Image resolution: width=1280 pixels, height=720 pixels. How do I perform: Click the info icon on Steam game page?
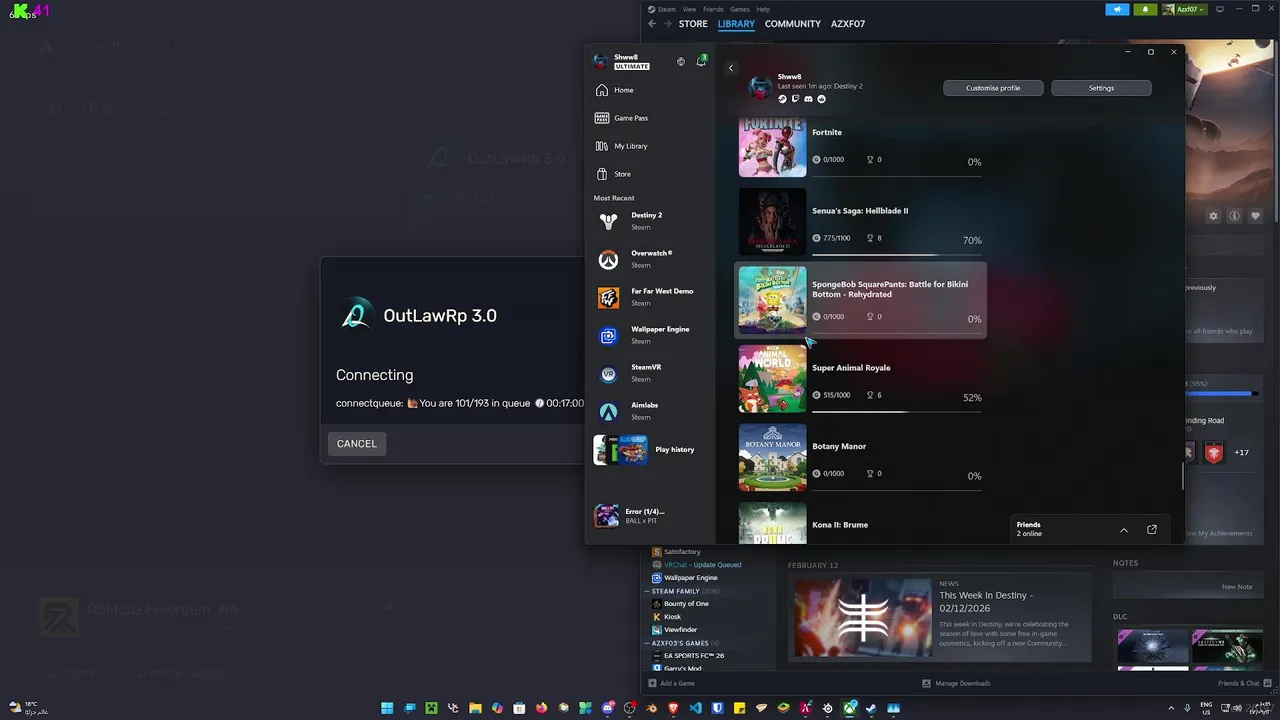pyautogui.click(x=1234, y=216)
